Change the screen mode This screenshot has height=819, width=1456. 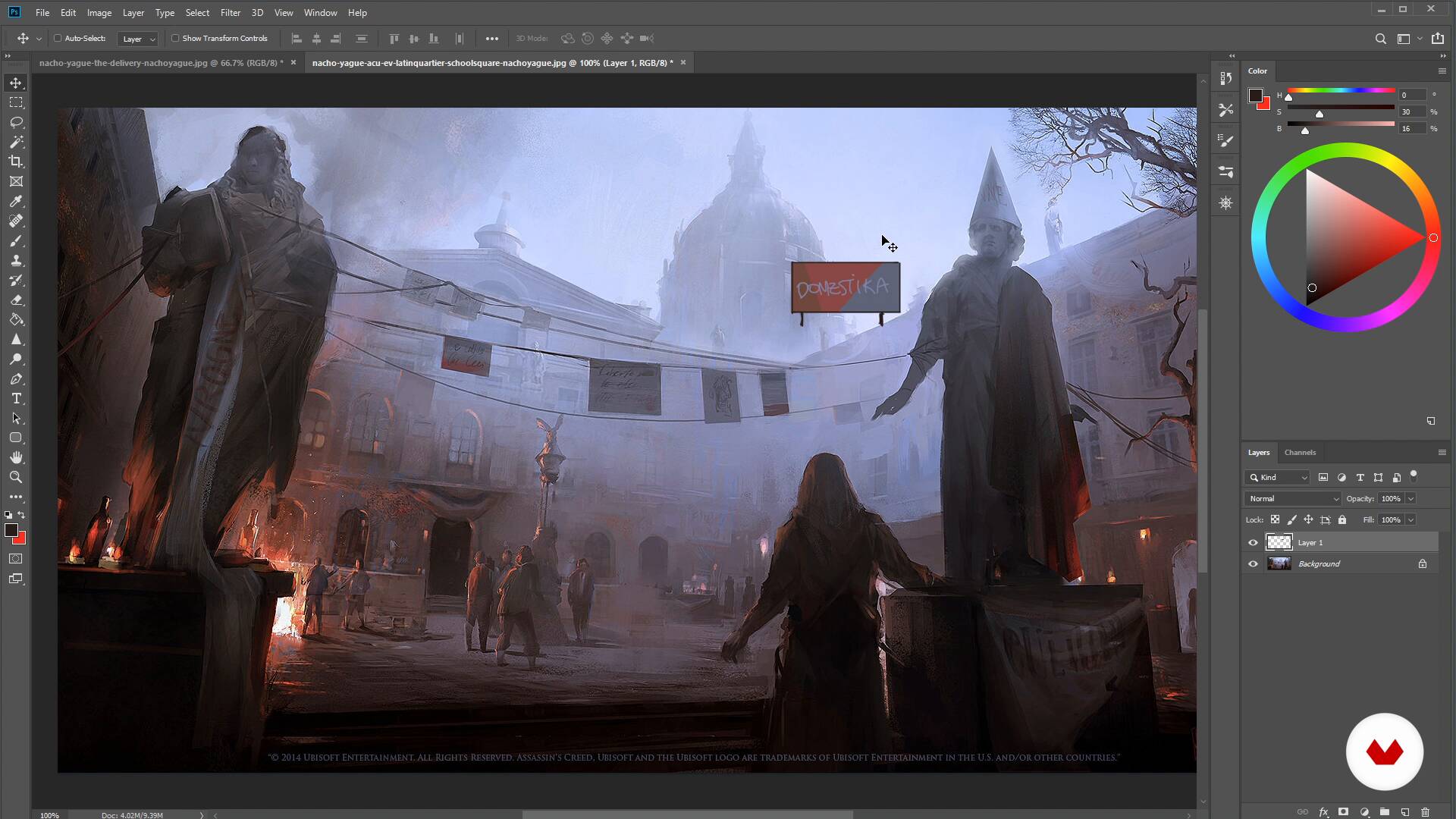[x=16, y=579]
